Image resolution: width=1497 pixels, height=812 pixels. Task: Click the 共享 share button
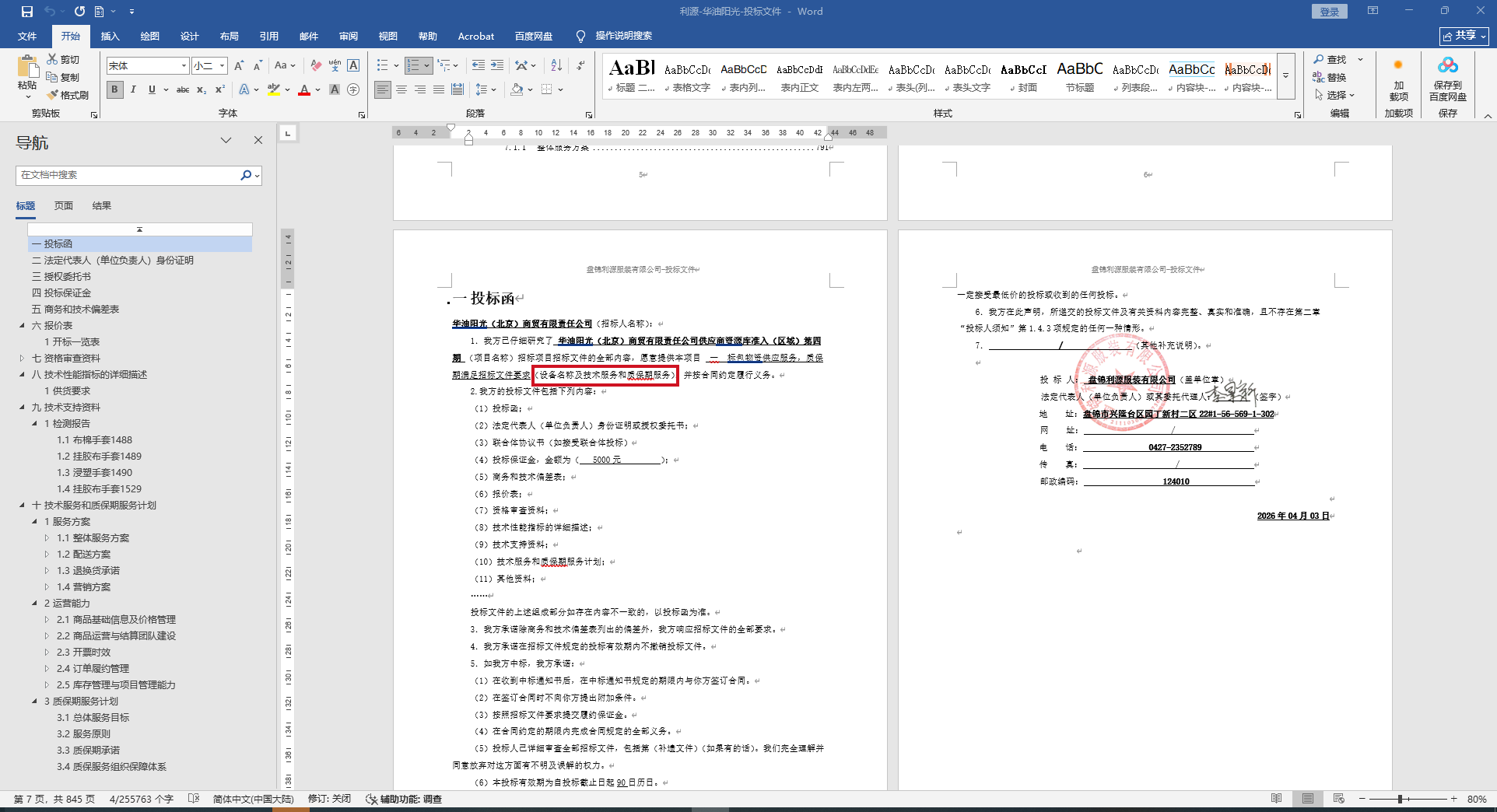point(1464,36)
